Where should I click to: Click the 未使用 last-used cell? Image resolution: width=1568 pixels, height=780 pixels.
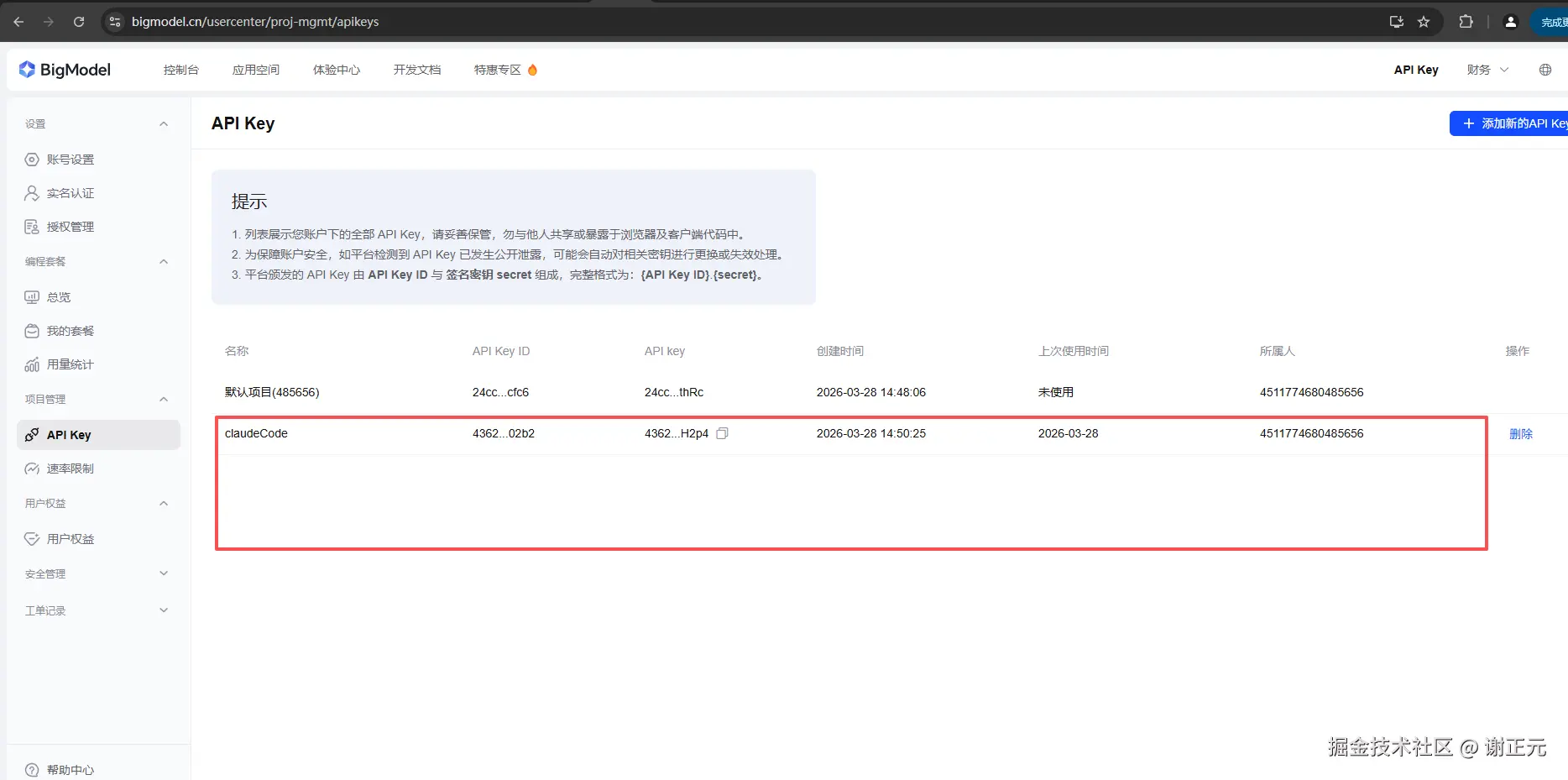1056,392
